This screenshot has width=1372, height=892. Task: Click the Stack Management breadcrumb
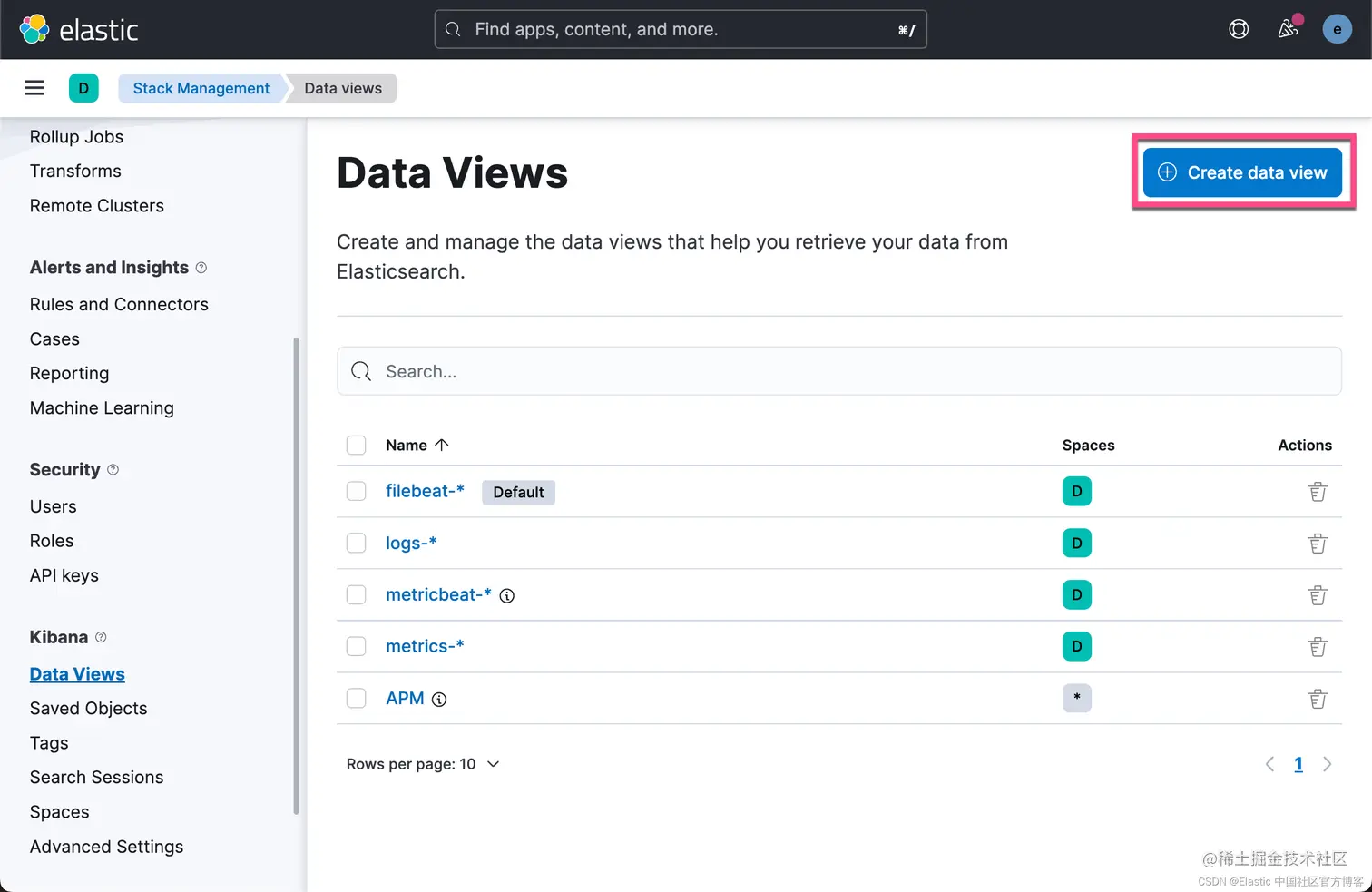point(201,88)
